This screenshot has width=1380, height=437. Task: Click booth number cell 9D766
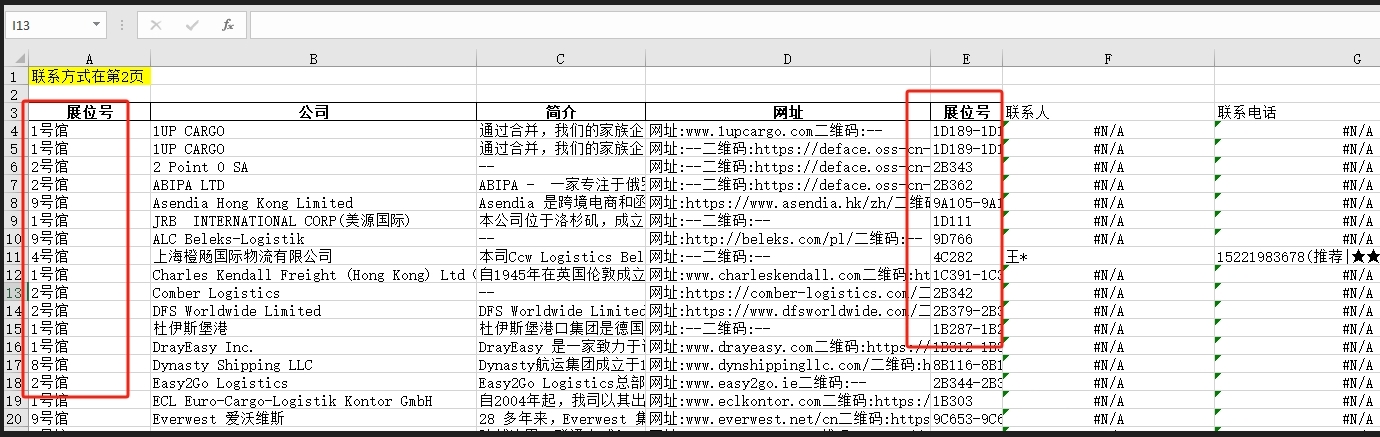(x=966, y=238)
